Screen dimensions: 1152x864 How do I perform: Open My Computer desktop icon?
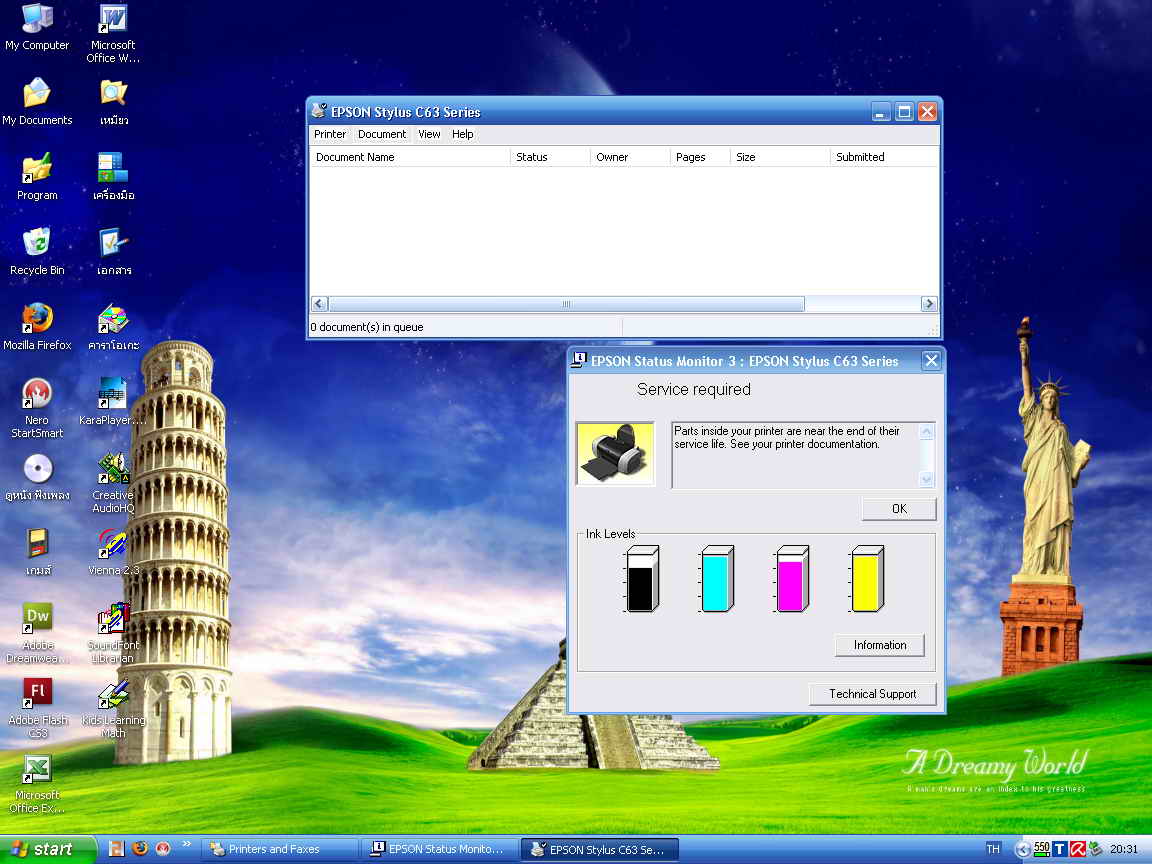pyautogui.click(x=37, y=28)
